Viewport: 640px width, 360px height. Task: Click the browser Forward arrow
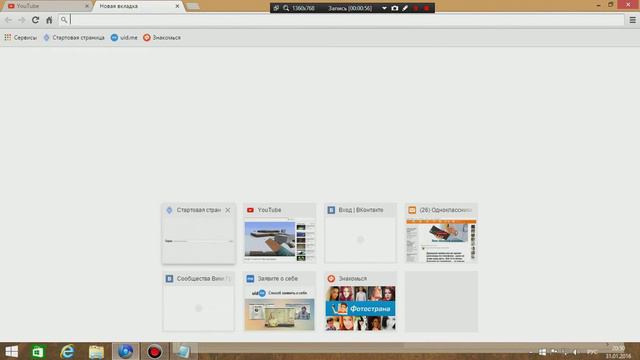coord(22,20)
